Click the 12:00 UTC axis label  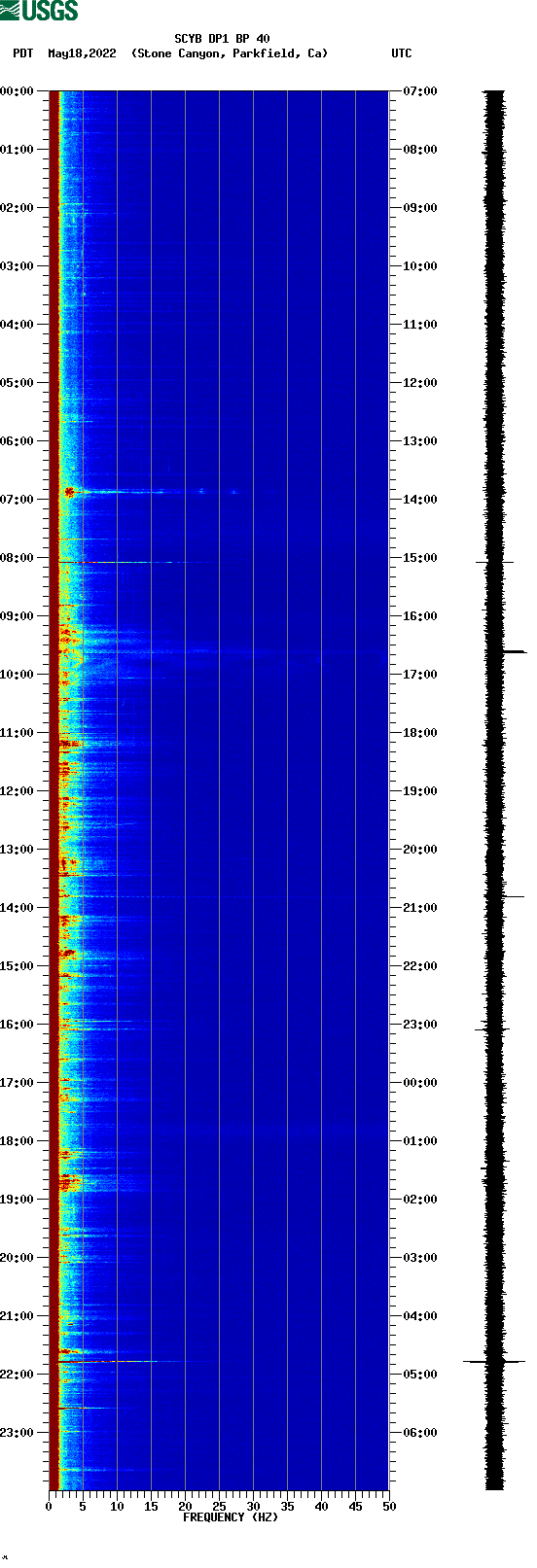coord(420,383)
